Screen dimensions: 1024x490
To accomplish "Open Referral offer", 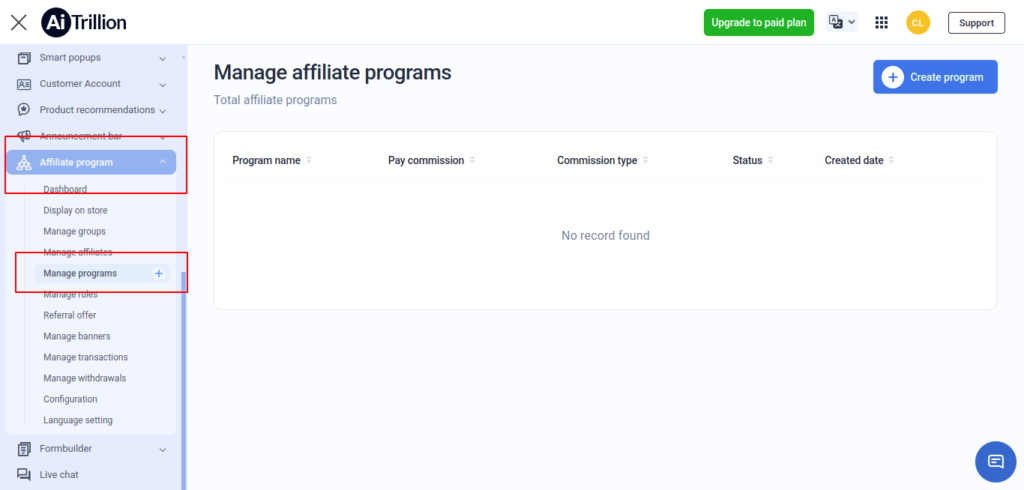I will coord(70,315).
